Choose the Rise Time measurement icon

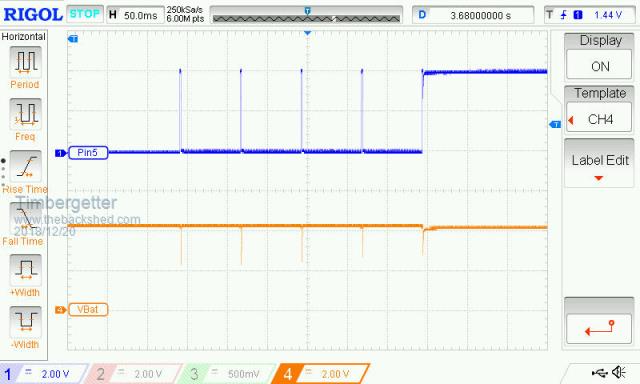click(25, 166)
